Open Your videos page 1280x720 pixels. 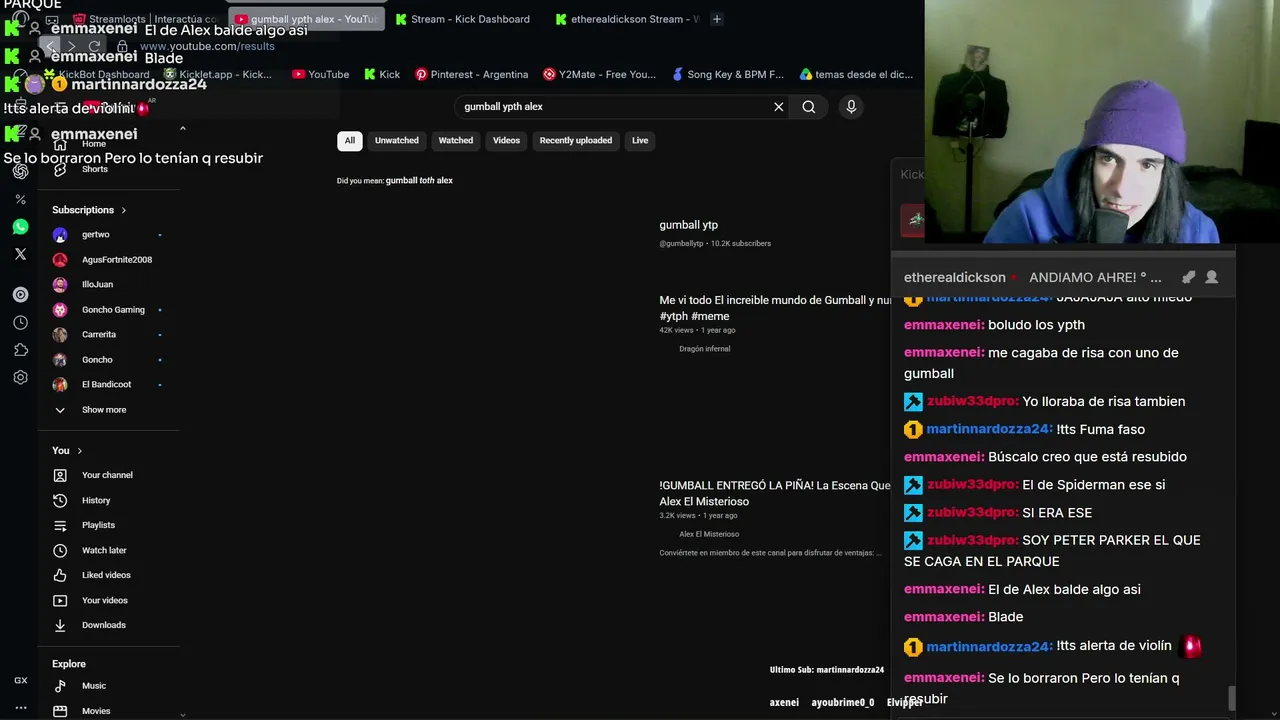(x=105, y=600)
